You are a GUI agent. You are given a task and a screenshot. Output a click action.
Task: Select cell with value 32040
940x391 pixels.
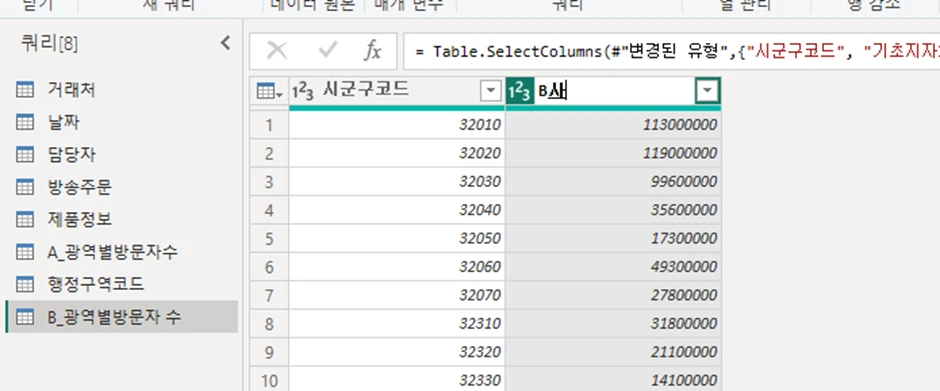click(x=397, y=210)
